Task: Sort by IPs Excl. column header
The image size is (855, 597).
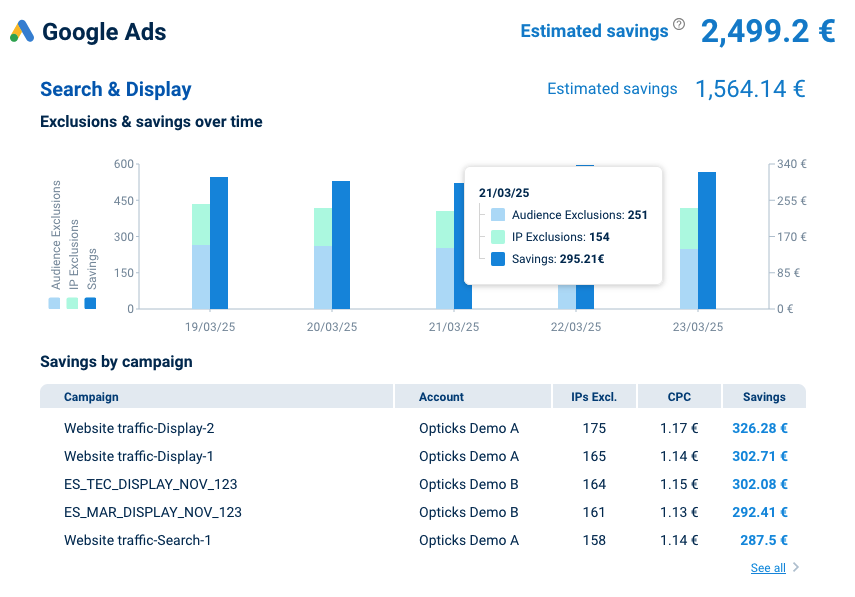Action: coord(594,397)
